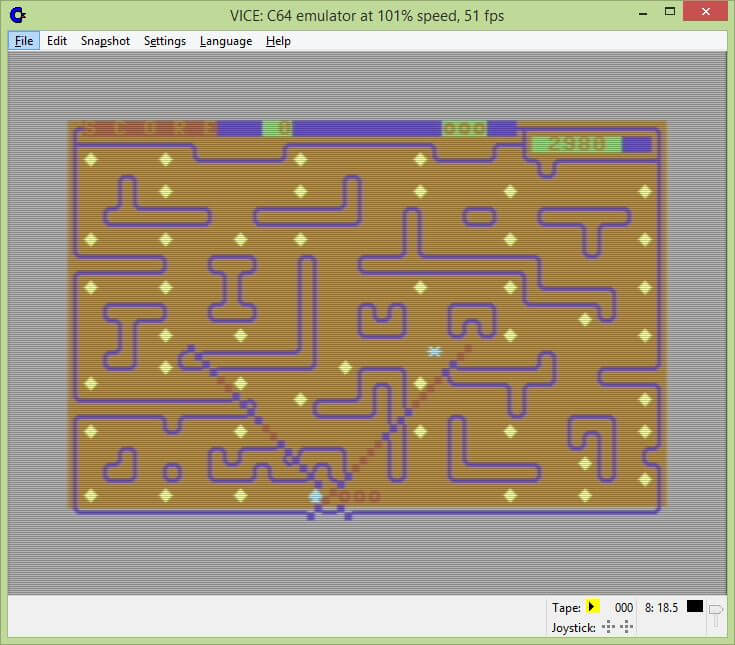Click the Tape: label in status bar
Viewport: 735px width, 645px height.
566,608
